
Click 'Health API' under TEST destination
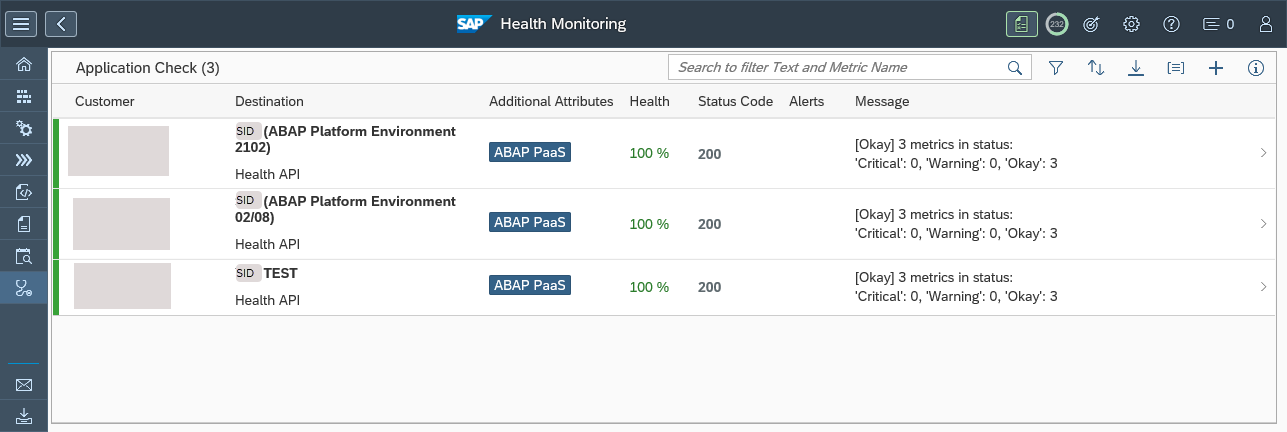pos(267,300)
